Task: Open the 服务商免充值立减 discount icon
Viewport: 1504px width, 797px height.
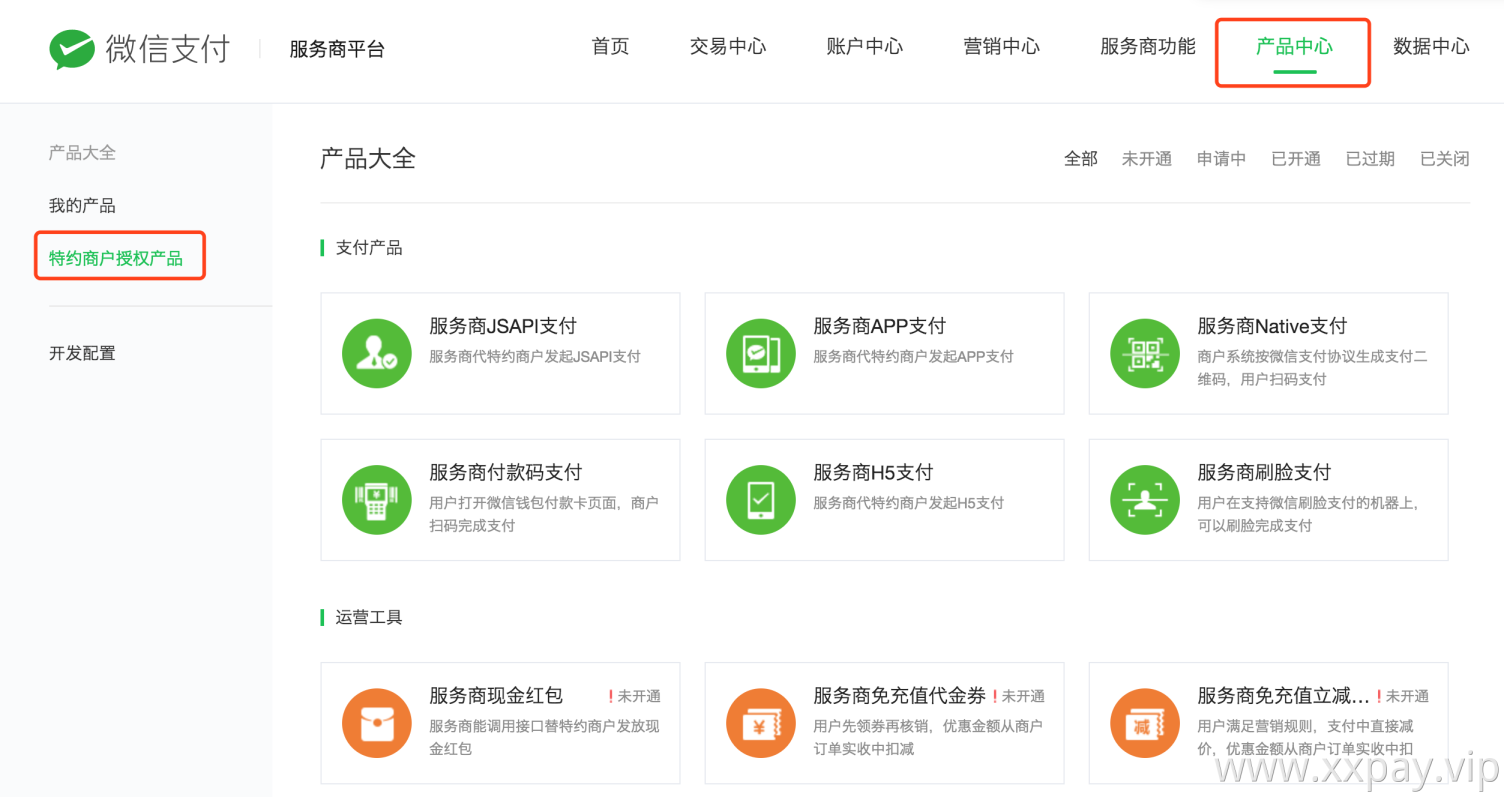Action: [x=1145, y=723]
